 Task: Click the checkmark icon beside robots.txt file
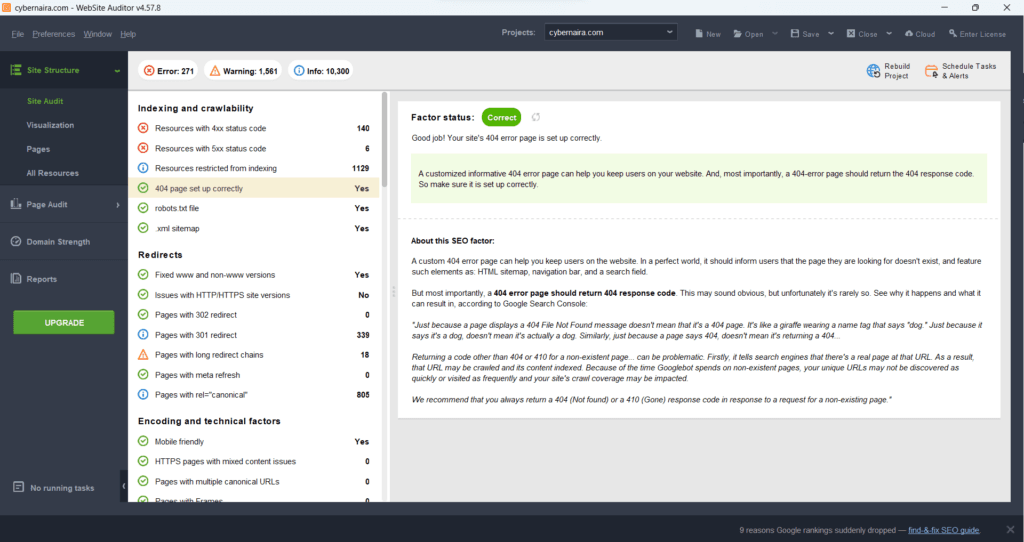pos(143,208)
